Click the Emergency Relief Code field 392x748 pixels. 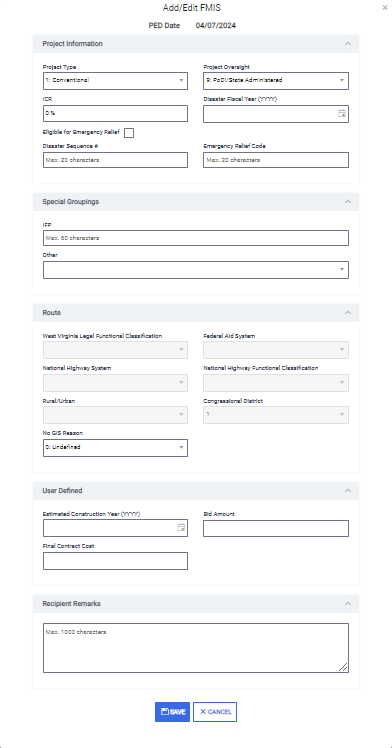(276, 160)
